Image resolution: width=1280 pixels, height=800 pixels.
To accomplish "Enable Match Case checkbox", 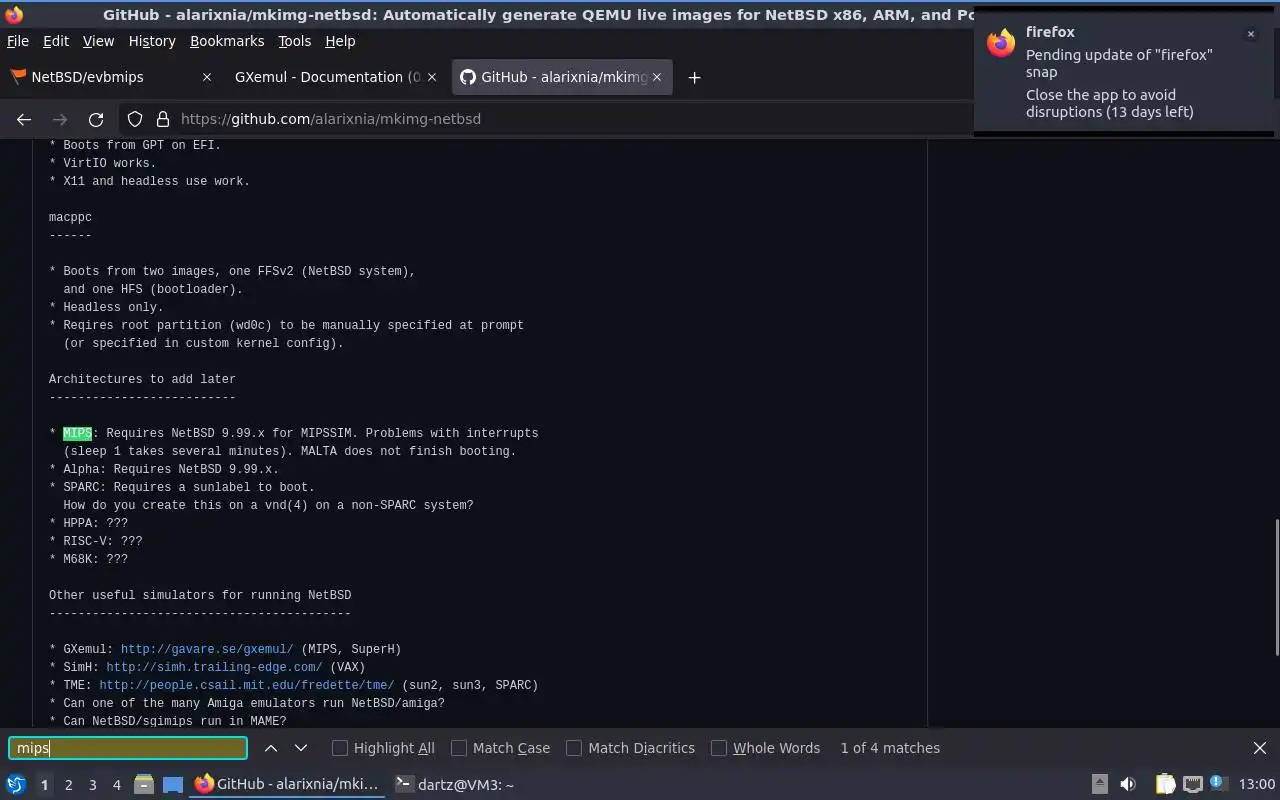I will click(x=459, y=748).
